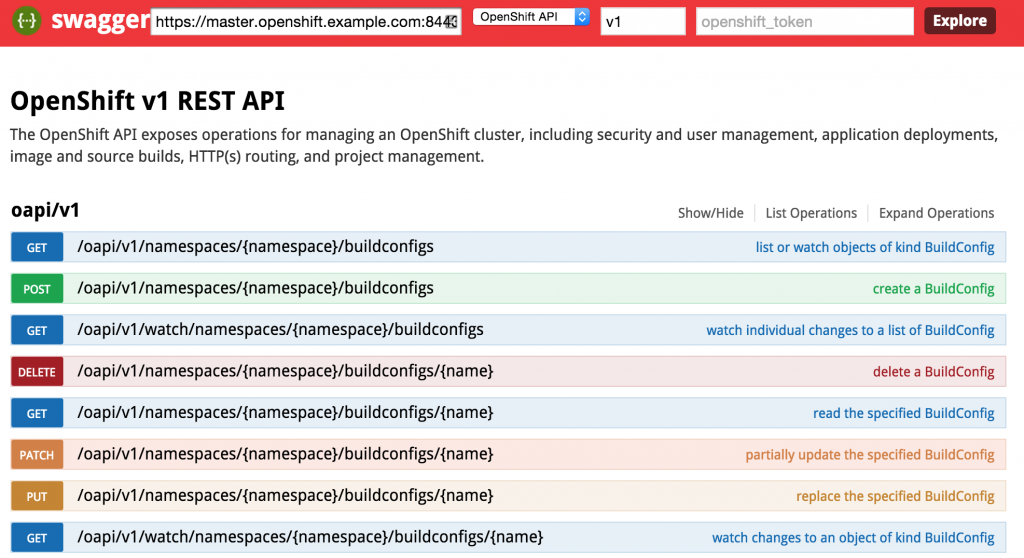Click GET badge for namespaces buildconfigs list
Screen dimensions: 1024x558
pos(37,247)
